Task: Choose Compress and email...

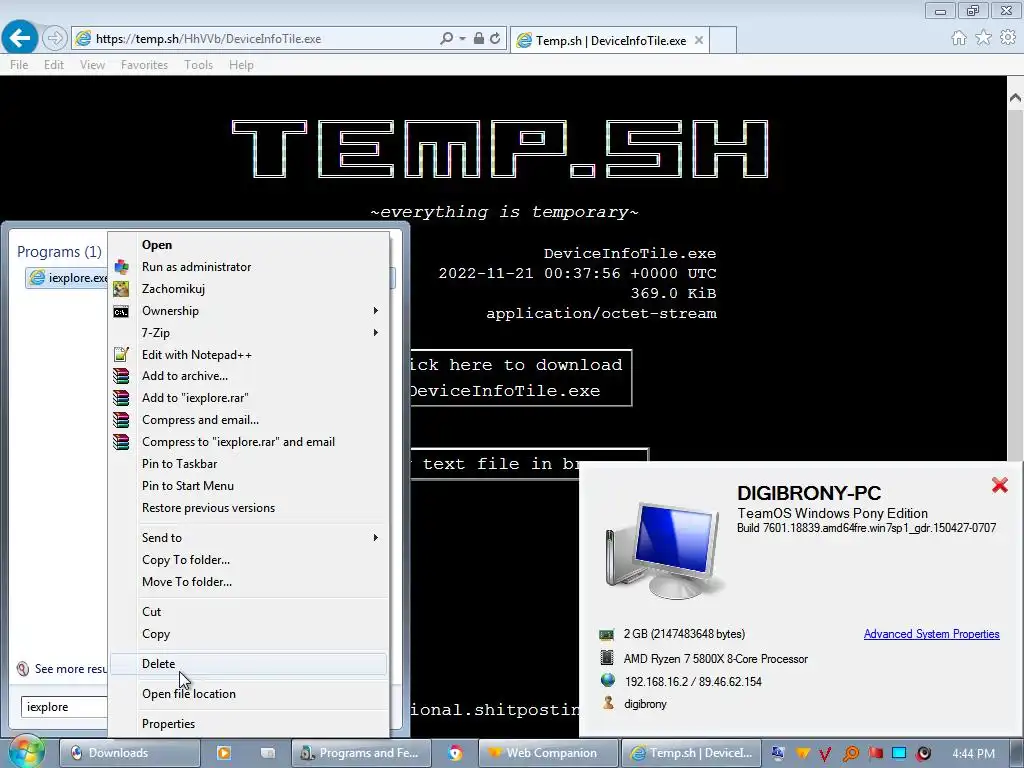Action: click(x=249, y=420)
